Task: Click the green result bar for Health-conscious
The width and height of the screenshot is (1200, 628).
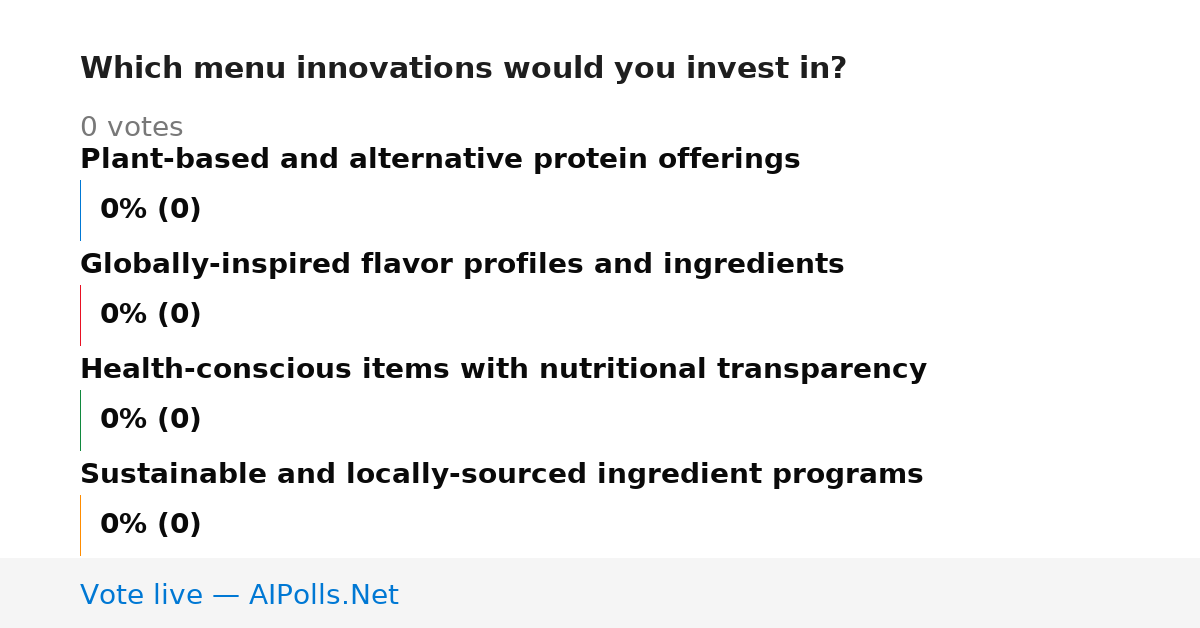Action: tap(80, 420)
